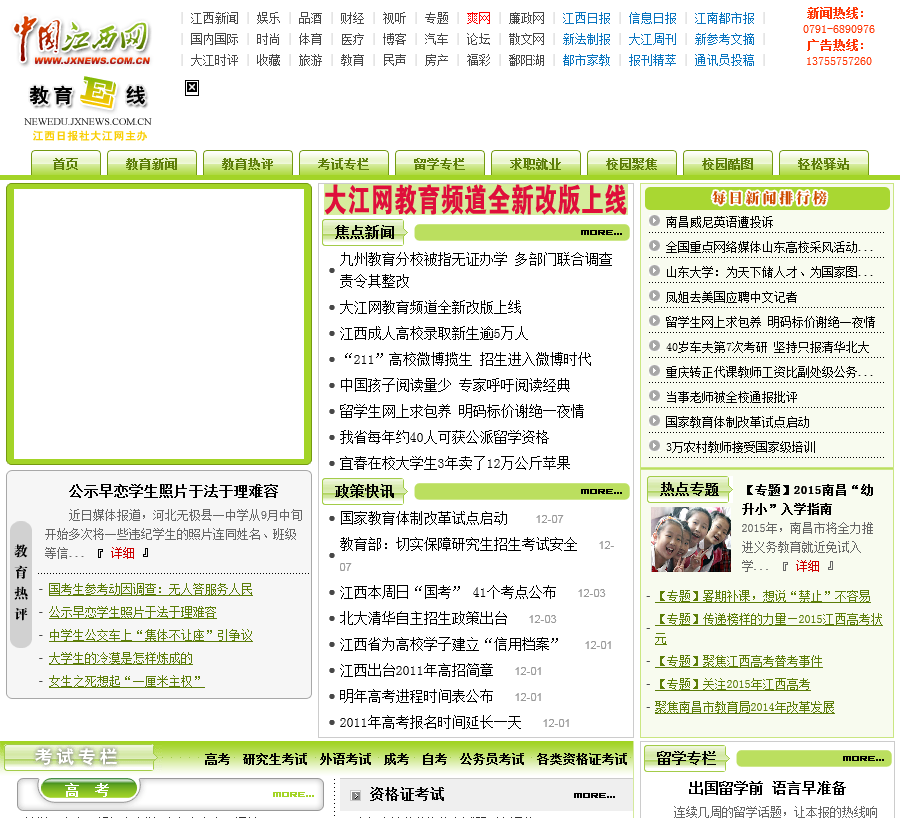900x818 pixels.
Task: Open 【专题】聚焦江西高考替考事件 link
Action: pos(739,661)
